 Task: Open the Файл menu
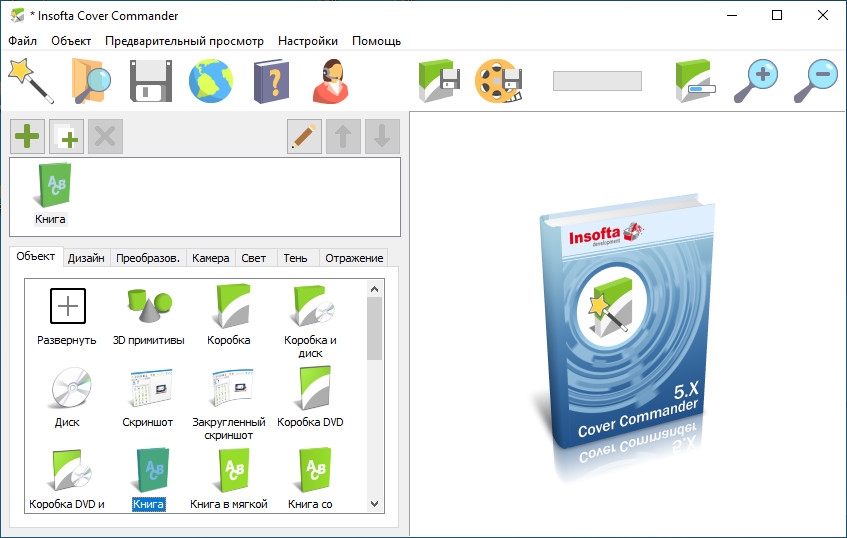coord(22,41)
